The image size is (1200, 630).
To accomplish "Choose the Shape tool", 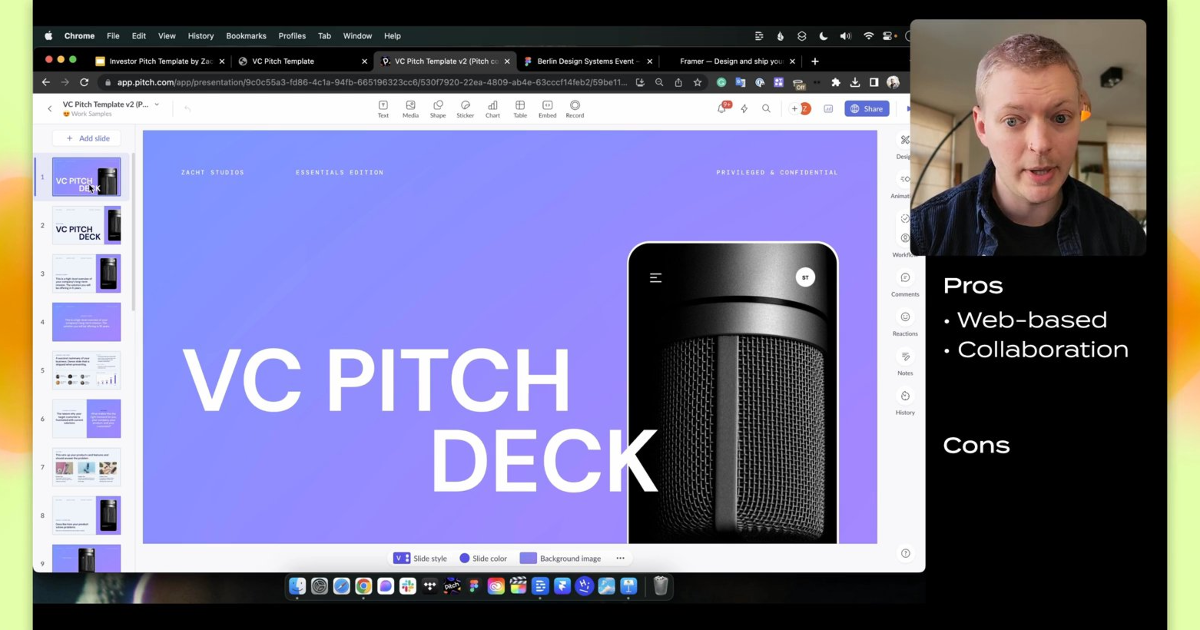I will [438, 108].
